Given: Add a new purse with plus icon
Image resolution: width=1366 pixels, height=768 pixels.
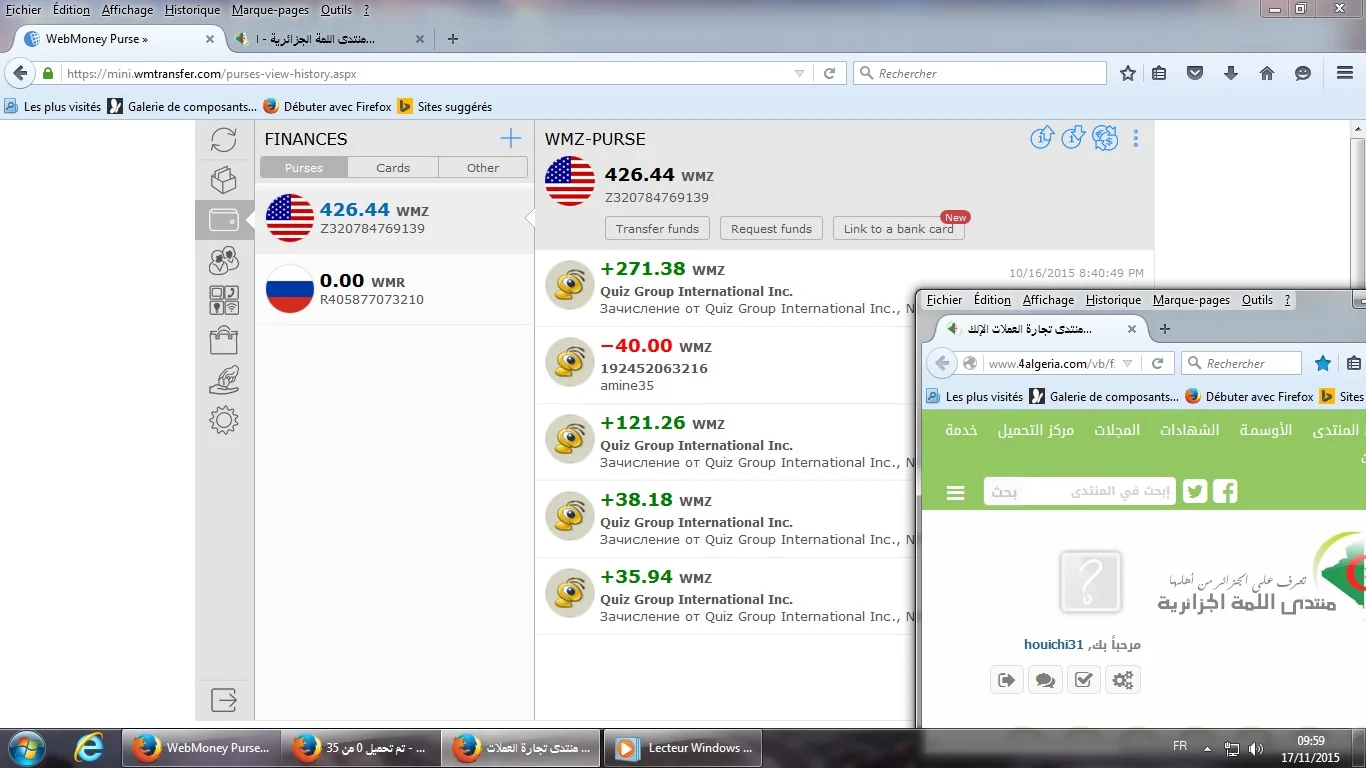Looking at the screenshot, I should (511, 138).
